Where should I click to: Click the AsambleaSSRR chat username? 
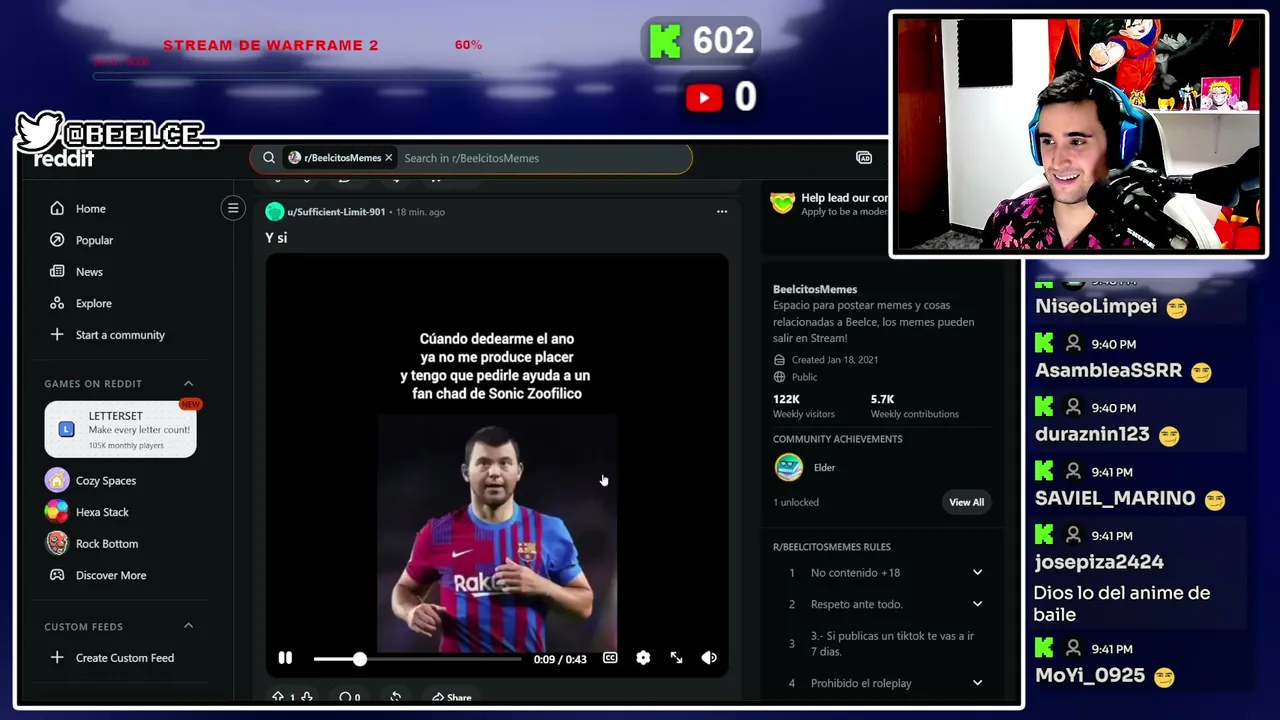click(1108, 370)
